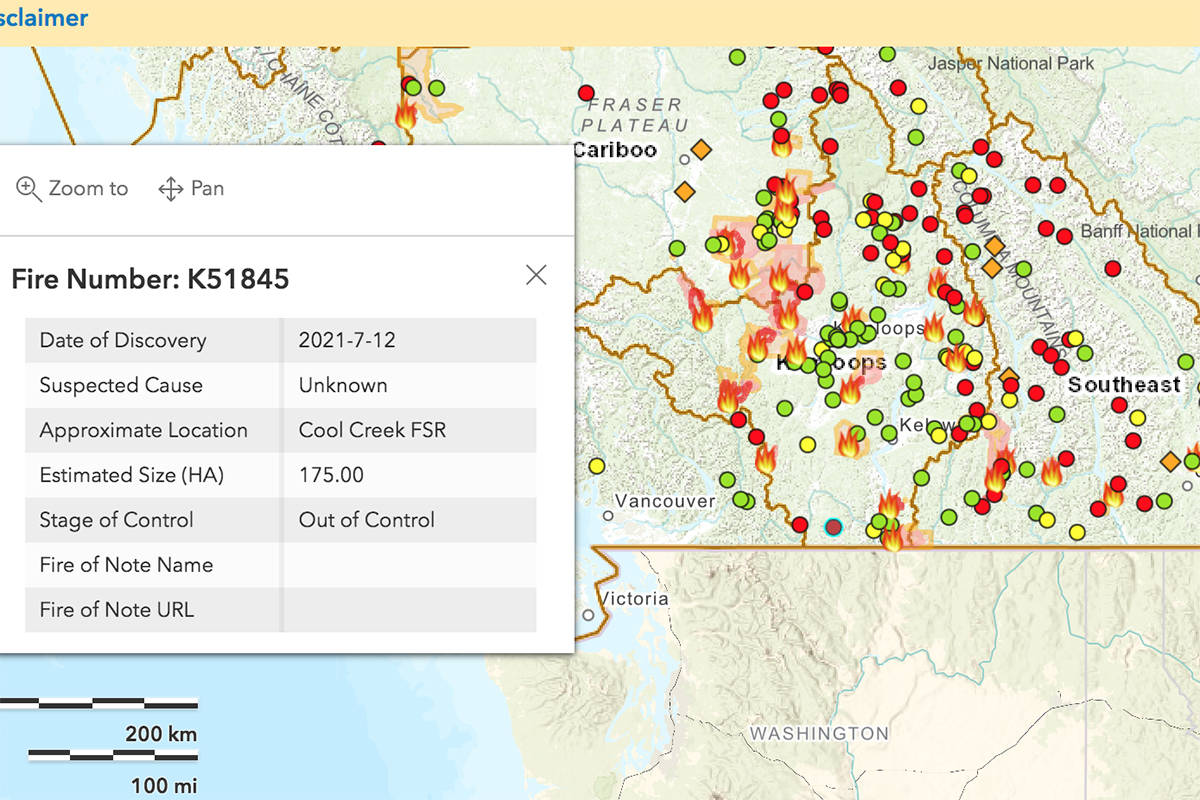Click orange diamond marker beside Cariboo label
This screenshot has height=800, width=1200.
(x=700, y=149)
